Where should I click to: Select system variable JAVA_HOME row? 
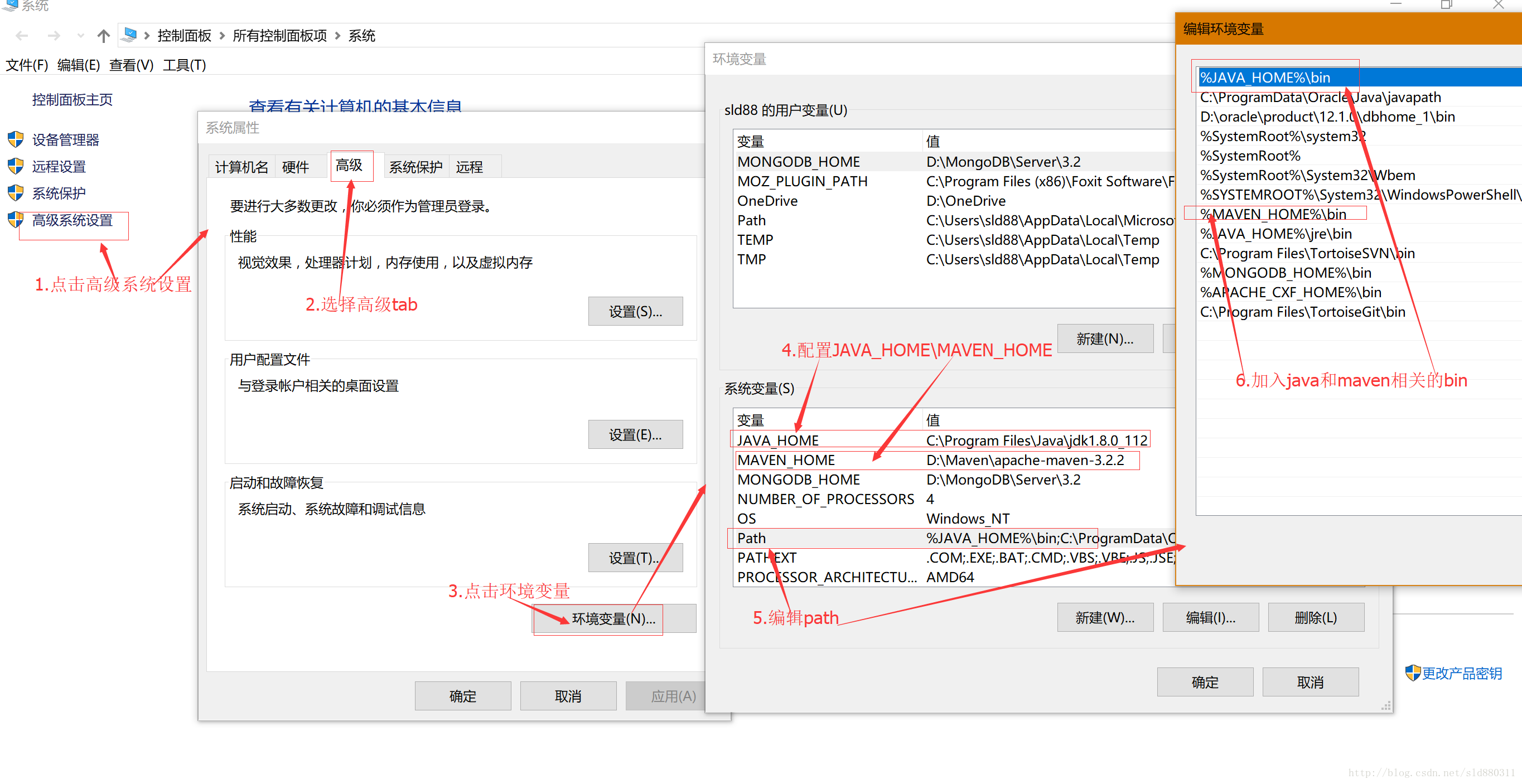955,441
